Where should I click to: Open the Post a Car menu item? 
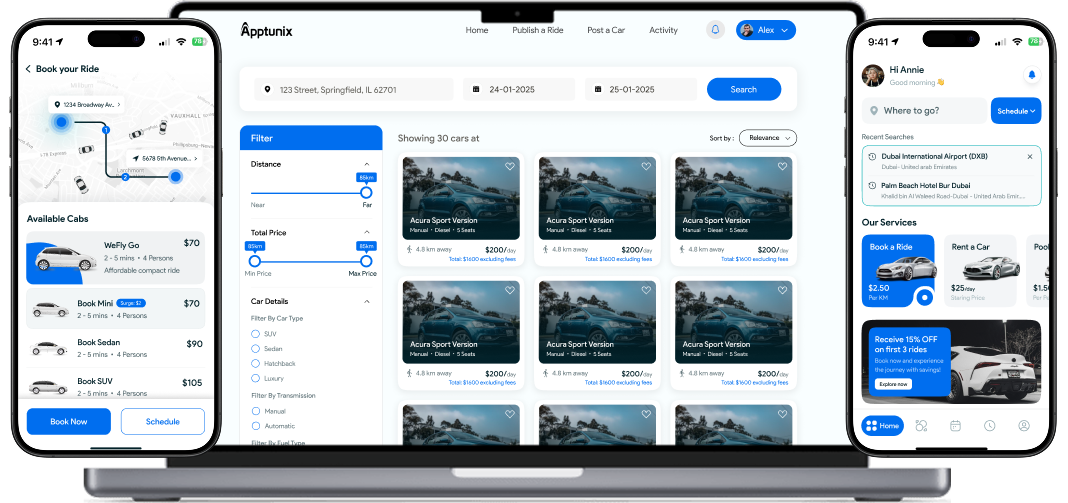(605, 30)
